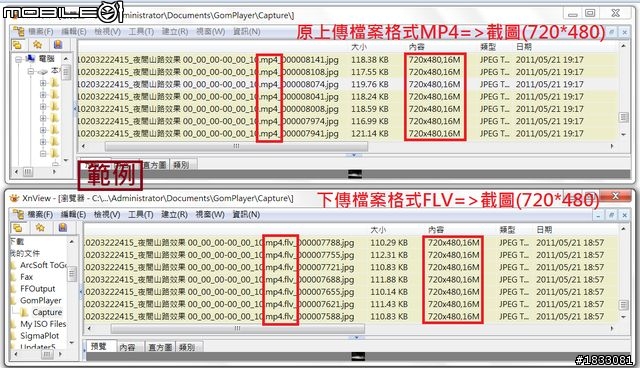The height and width of the screenshot is (368, 640).
Task: Close the bottom XnView window
Action: point(615,197)
